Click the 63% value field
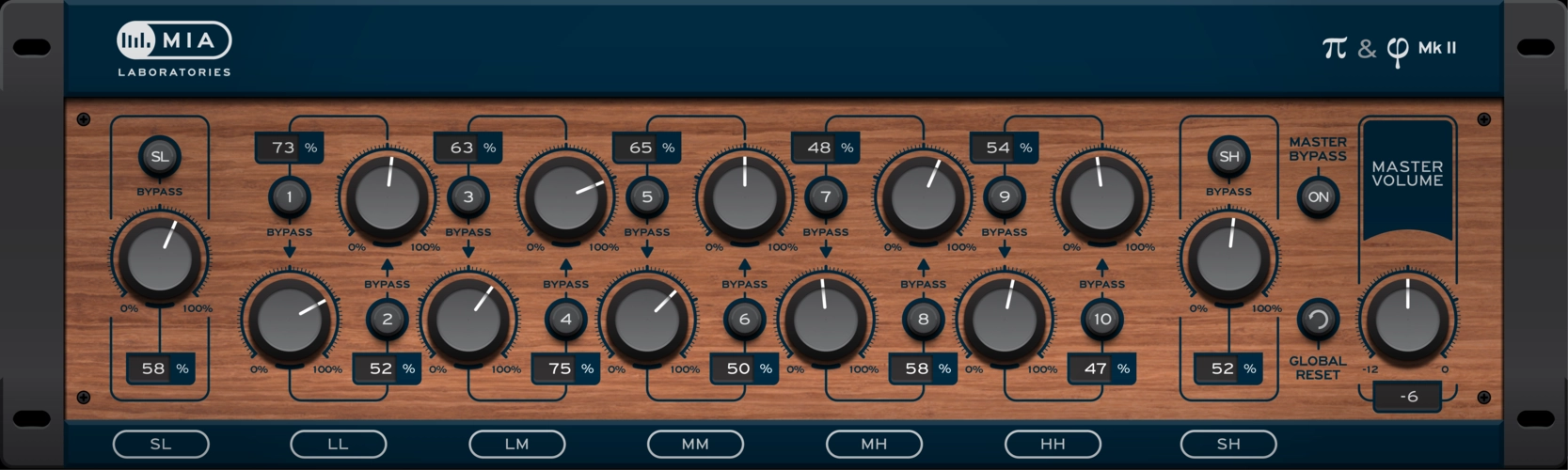The image size is (1568, 470). click(467, 148)
